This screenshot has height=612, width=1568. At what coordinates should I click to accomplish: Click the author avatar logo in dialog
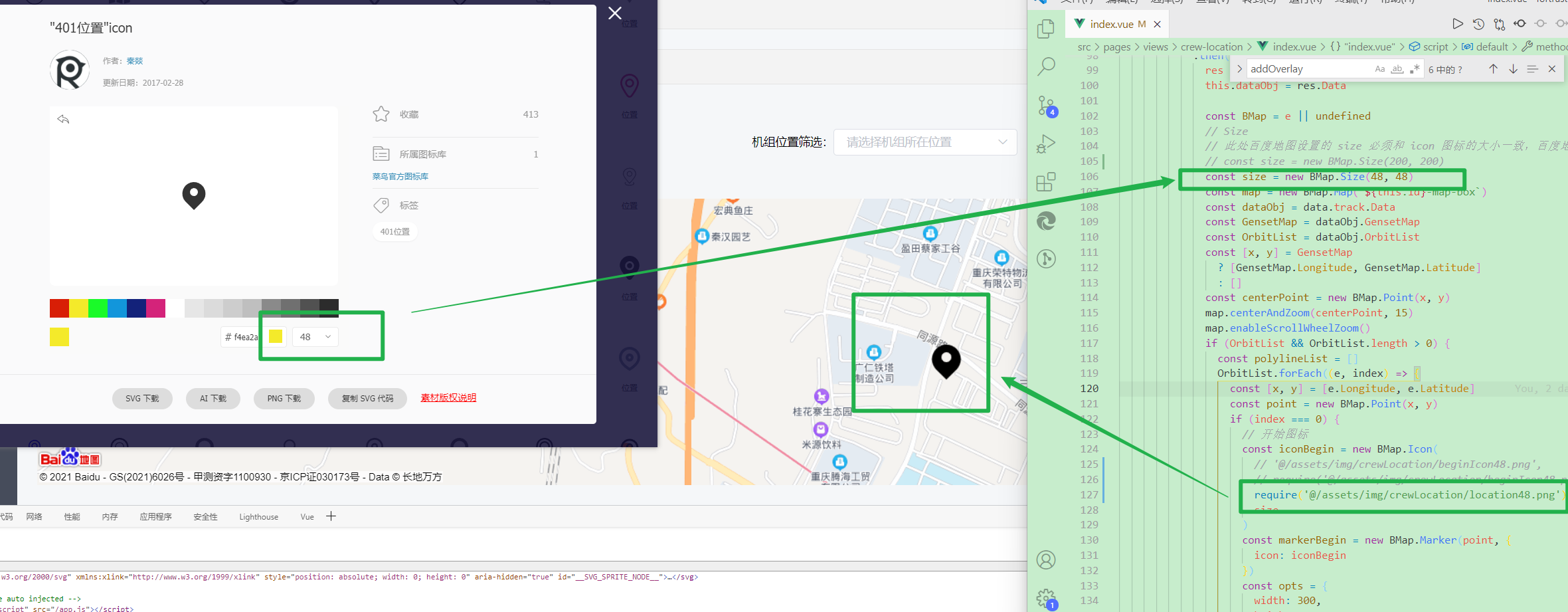coord(70,70)
